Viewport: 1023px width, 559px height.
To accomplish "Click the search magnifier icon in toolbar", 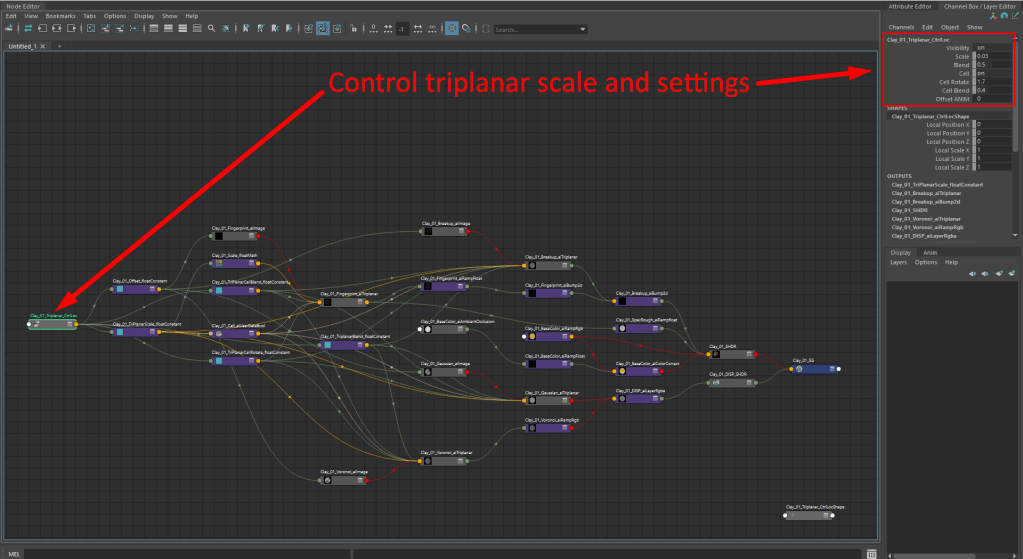I will (x=212, y=29).
